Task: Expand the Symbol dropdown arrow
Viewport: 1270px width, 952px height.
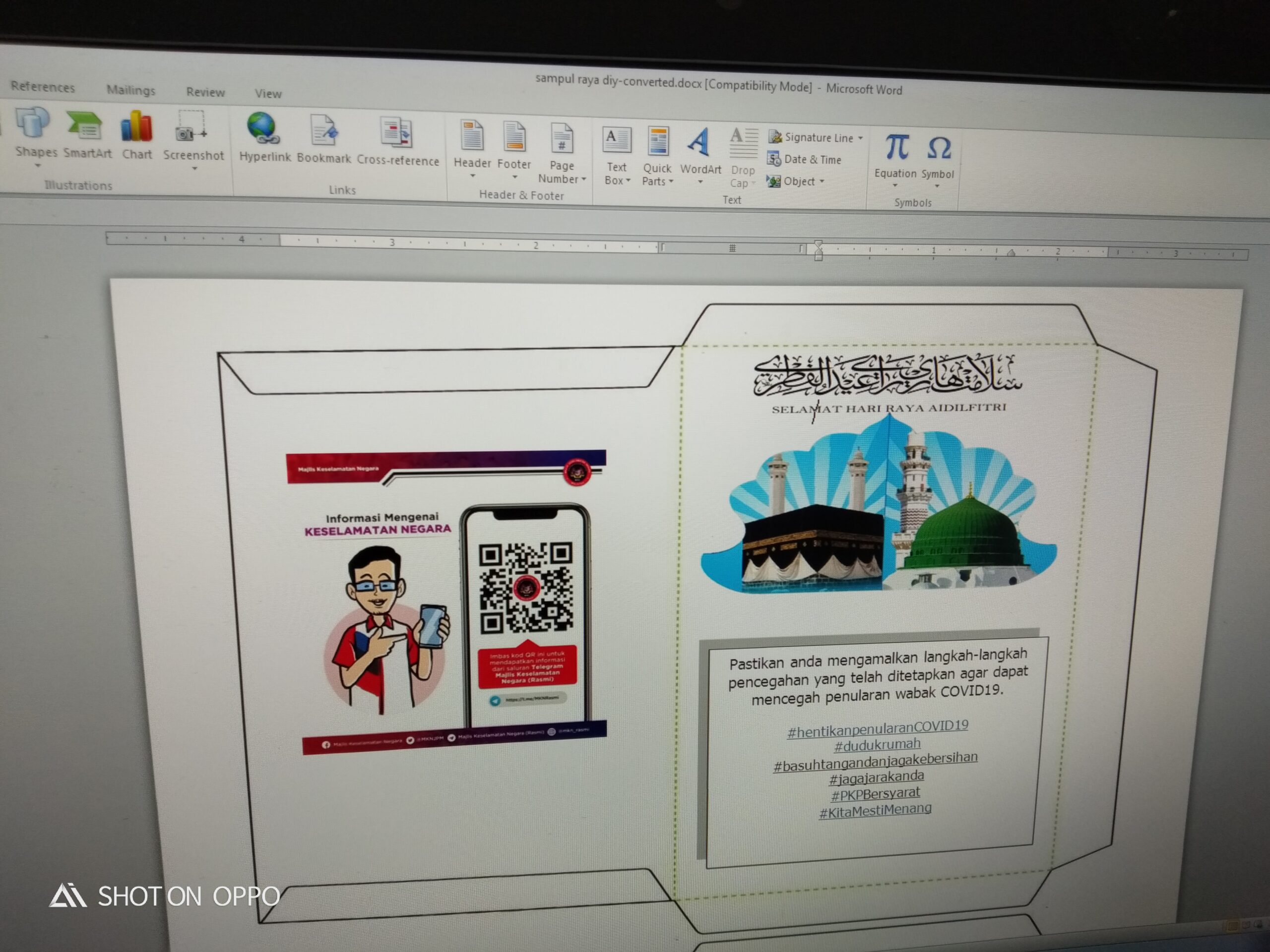Action: pyautogui.click(x=937, y=186)
